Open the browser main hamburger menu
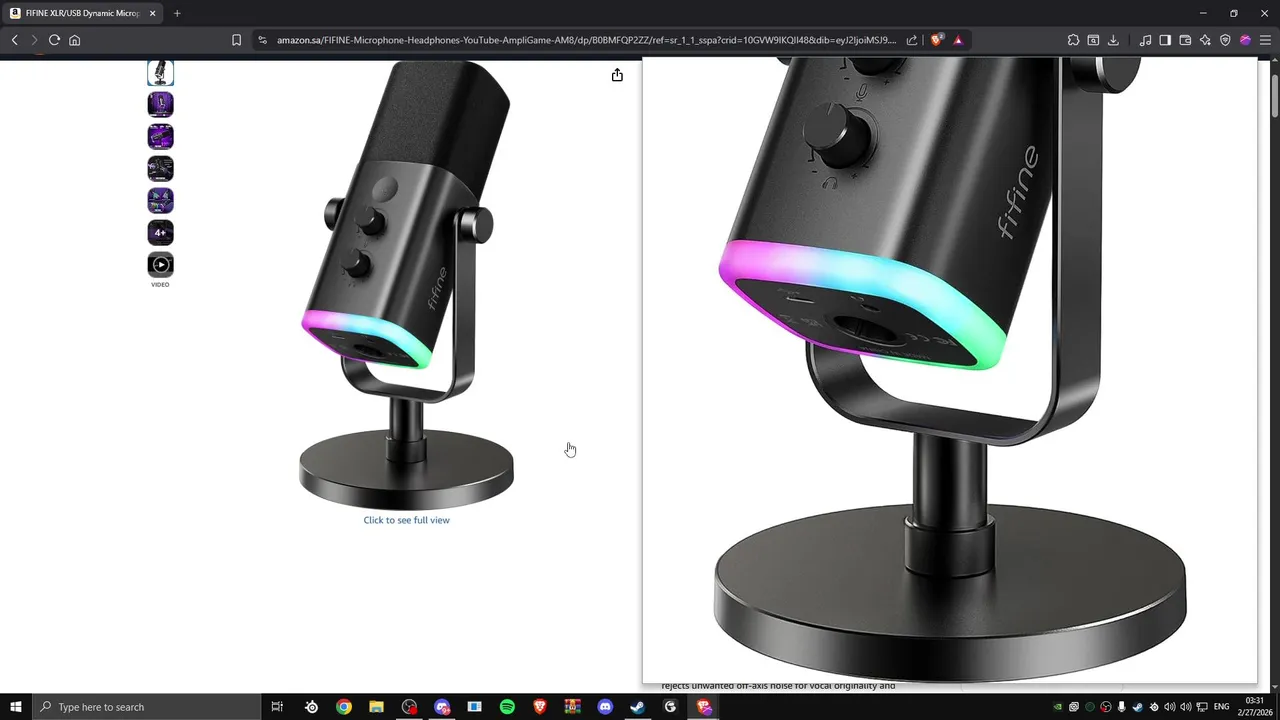 coord(1265,40)
